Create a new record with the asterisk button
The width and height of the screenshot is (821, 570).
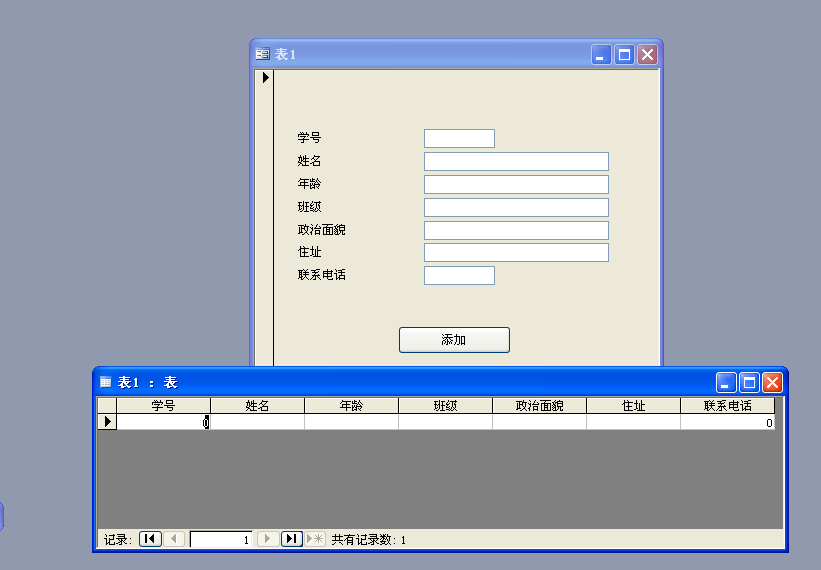(315, 539)
